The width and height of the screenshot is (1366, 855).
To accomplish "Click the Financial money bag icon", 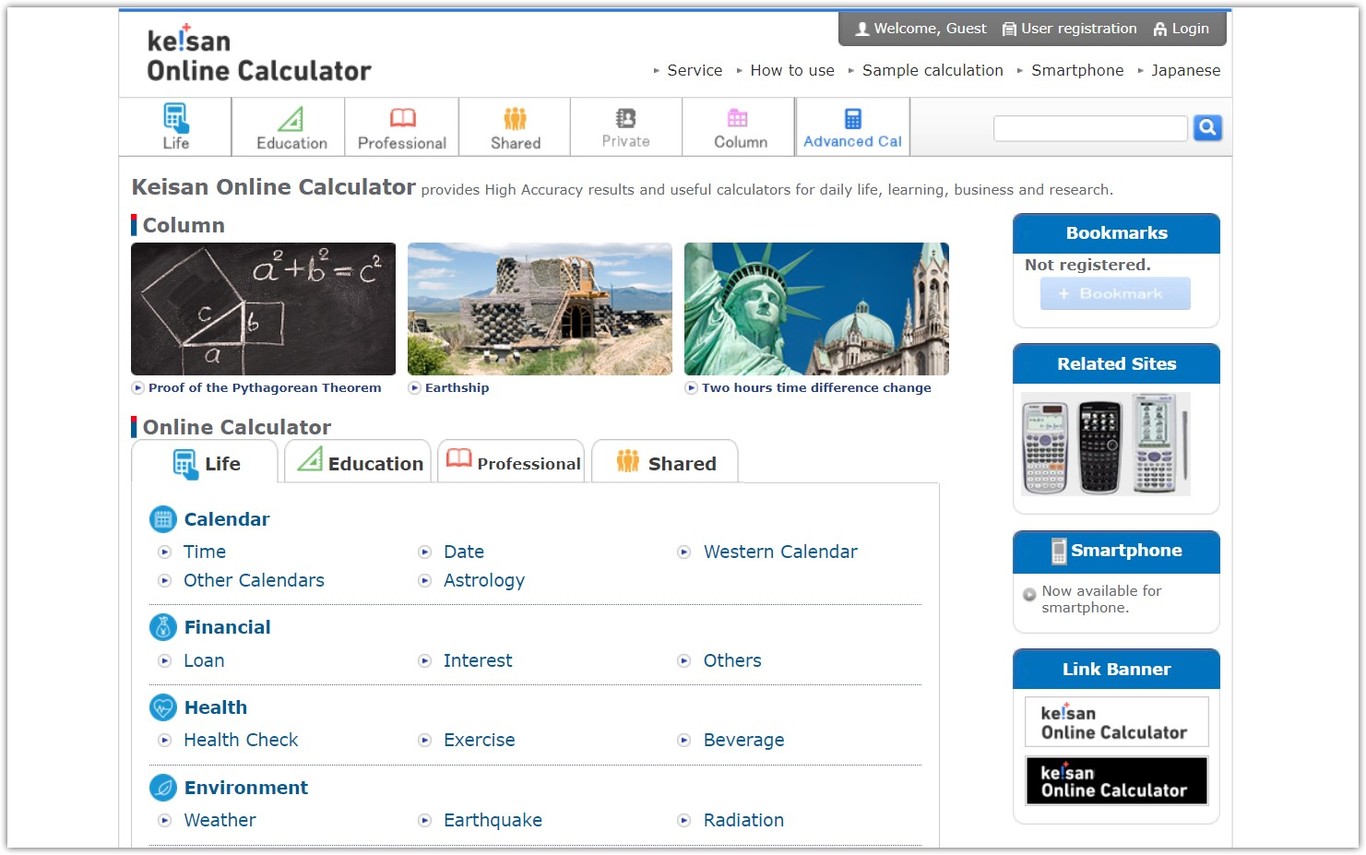I will pos(163,627).
